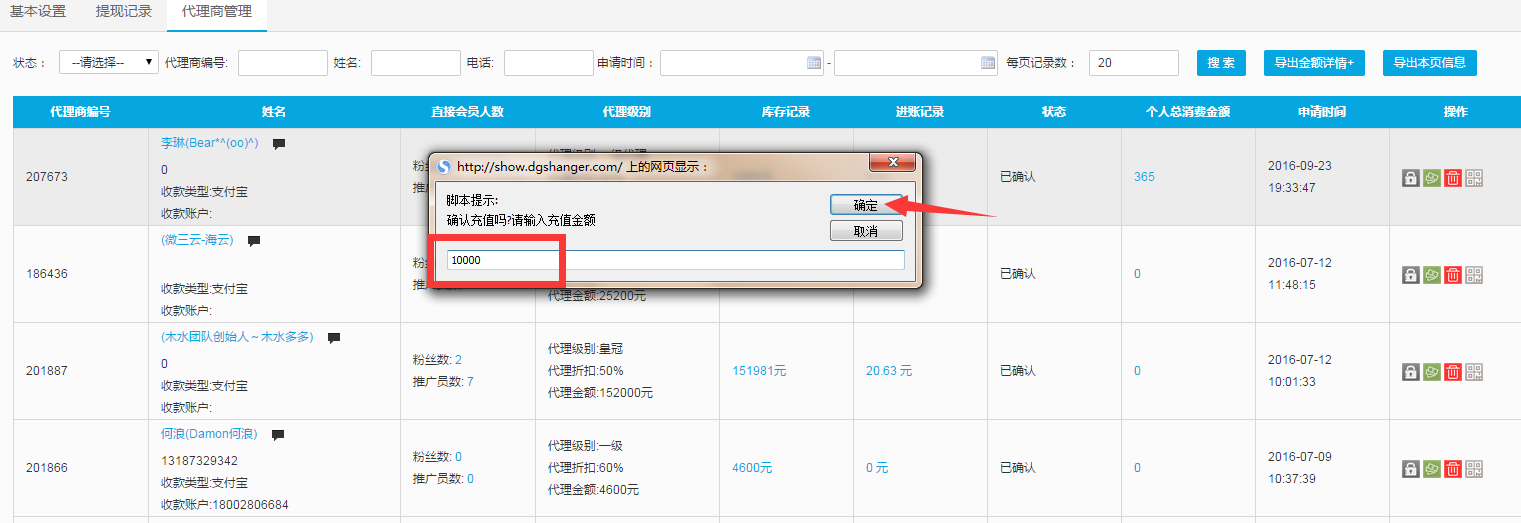
Task: Open the 基本设置 tab
Action: click(38, 13)
